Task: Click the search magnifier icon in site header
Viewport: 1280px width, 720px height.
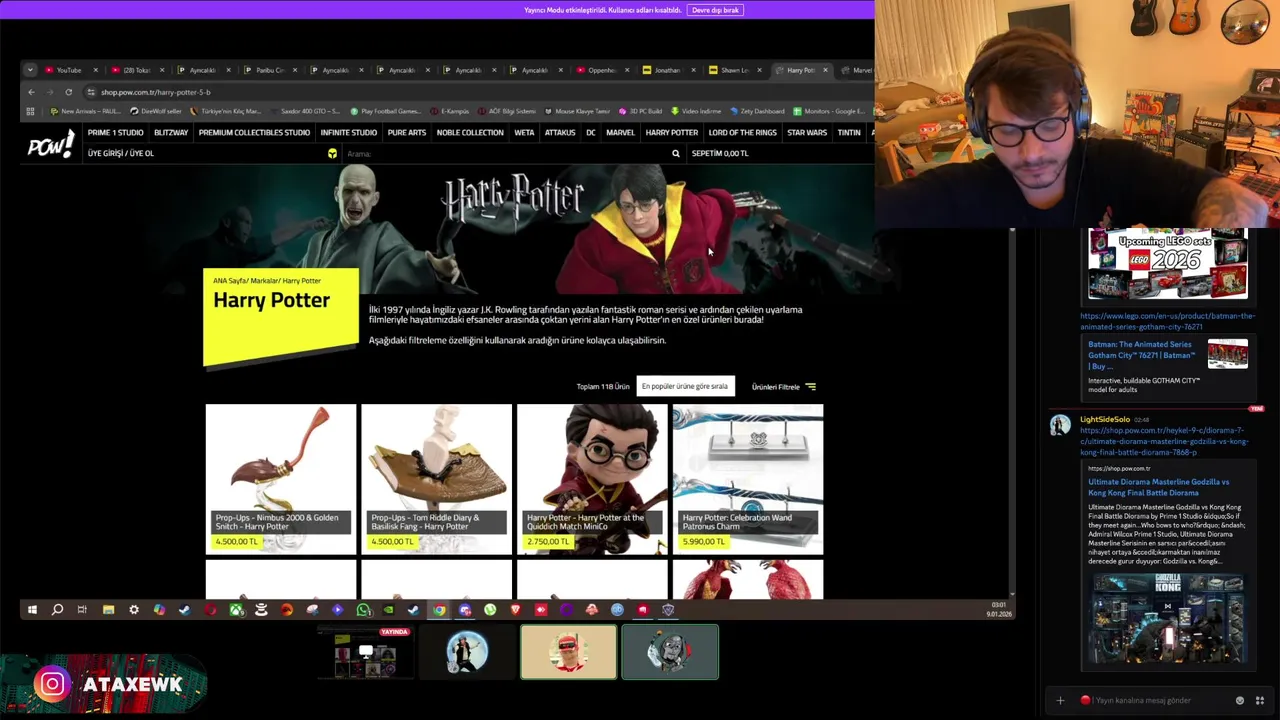Action: click(x=676, y=153)
